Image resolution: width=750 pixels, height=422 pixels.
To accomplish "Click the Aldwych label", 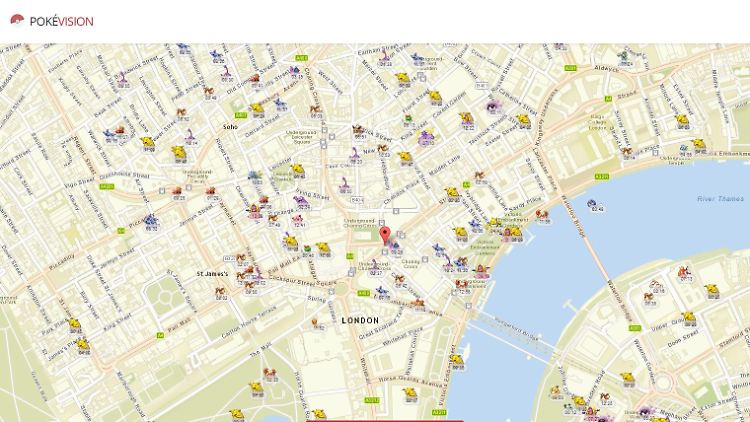I will click(x=606, y=69).
